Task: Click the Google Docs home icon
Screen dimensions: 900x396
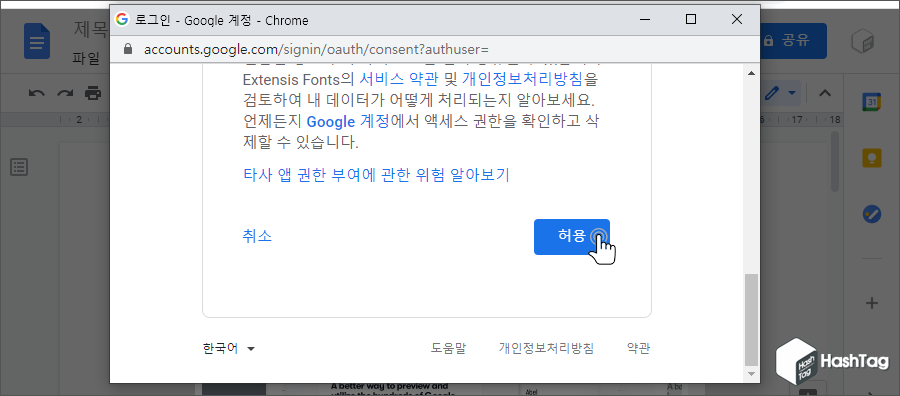Action: click(x=37, y=41)
